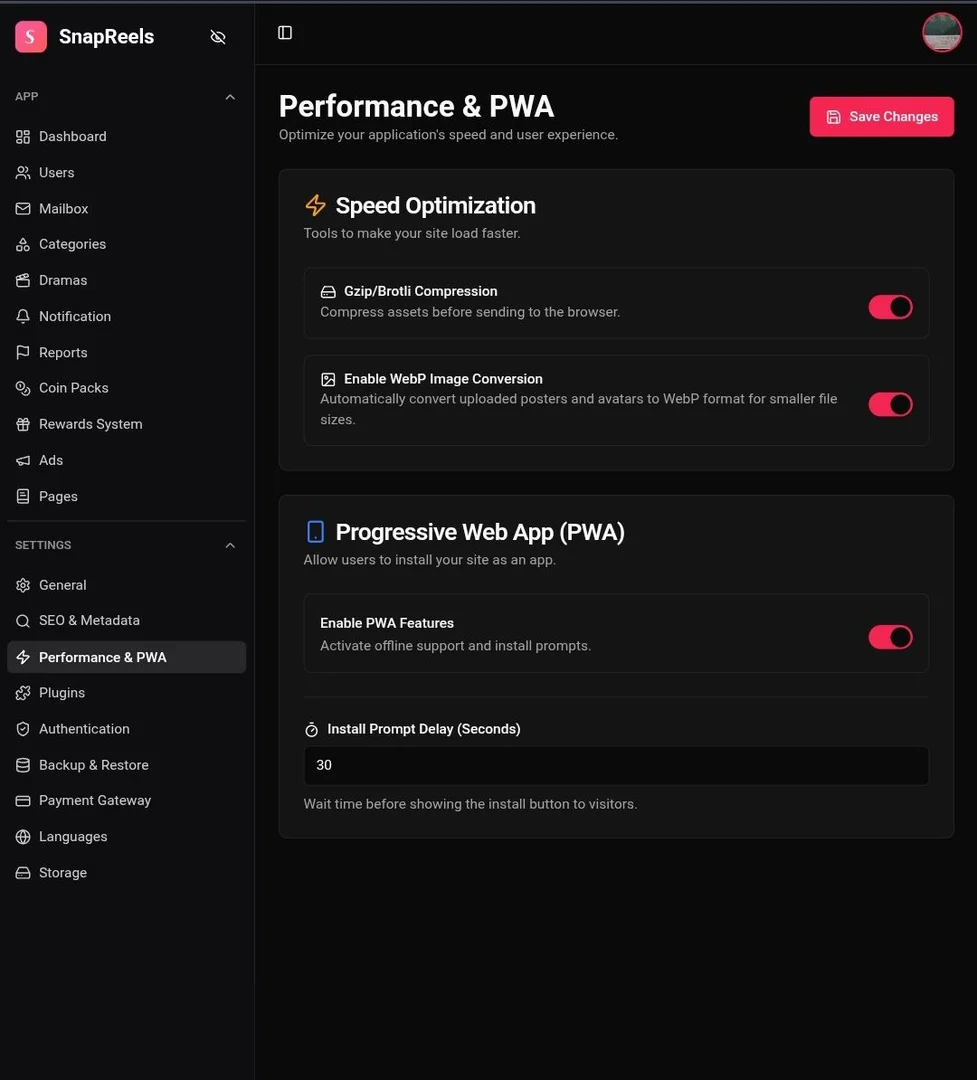The image size is (977, 1080).
Task: Collapse the SETTINGS section chevron
Action: (230, 546)
